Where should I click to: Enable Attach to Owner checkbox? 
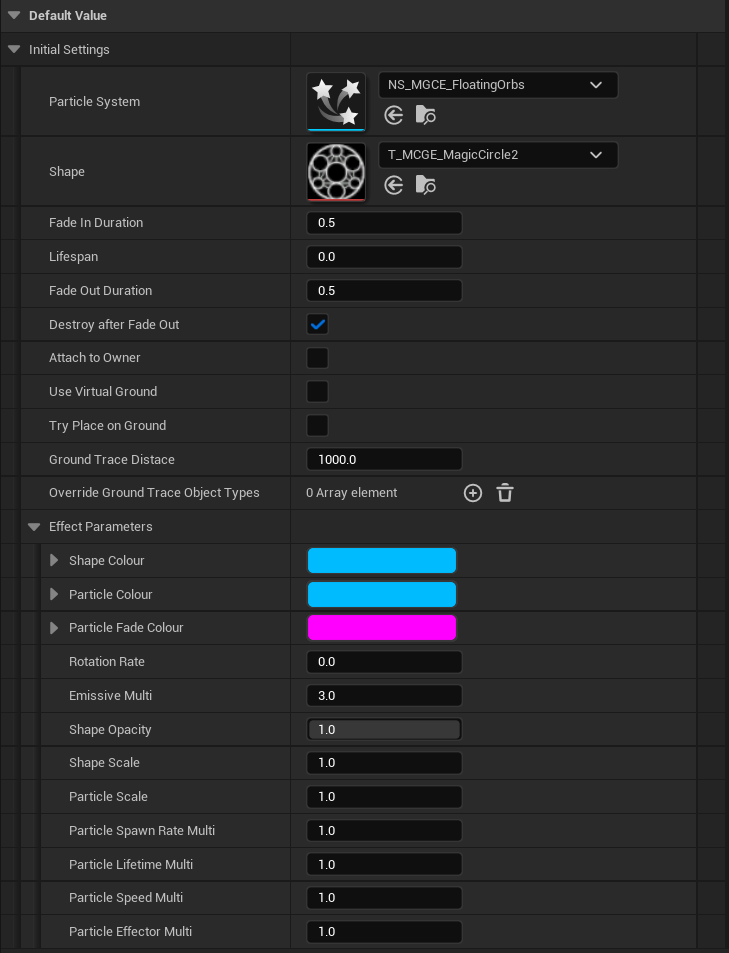[x=318, y=358]
